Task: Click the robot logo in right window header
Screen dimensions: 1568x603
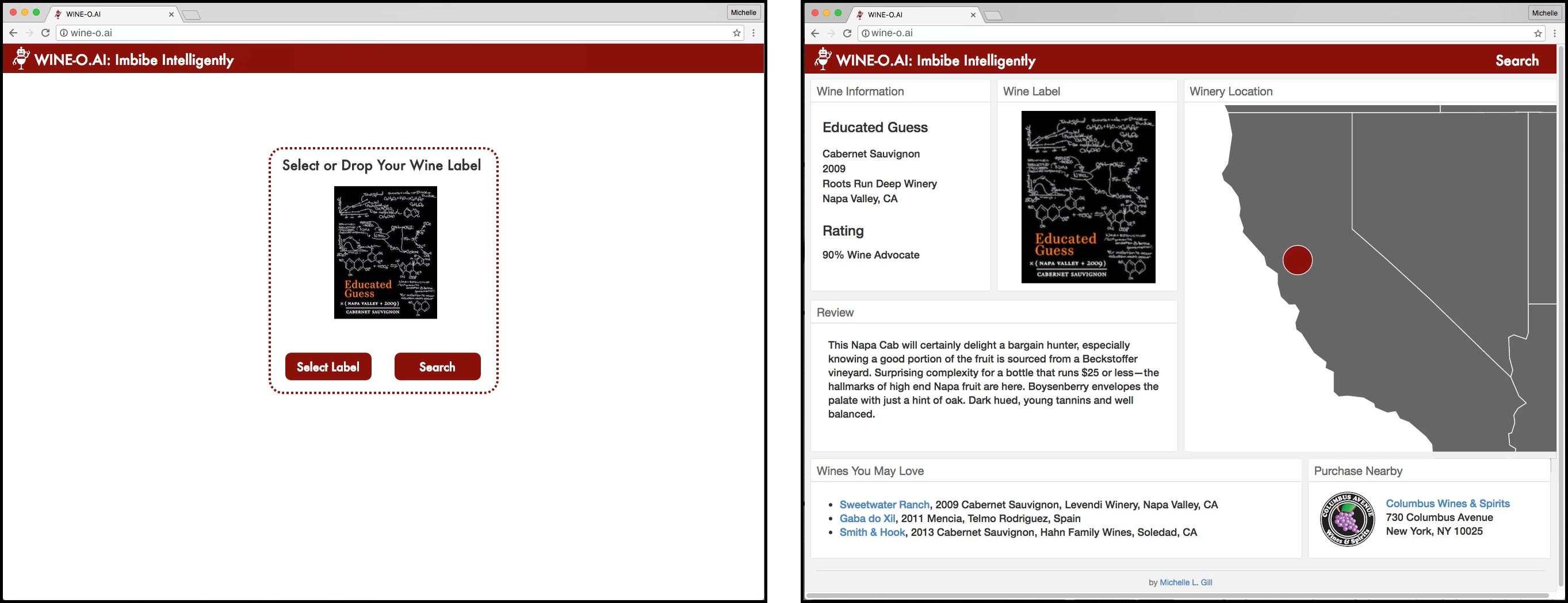Action: pyautogui.click(x=823, y=59)
